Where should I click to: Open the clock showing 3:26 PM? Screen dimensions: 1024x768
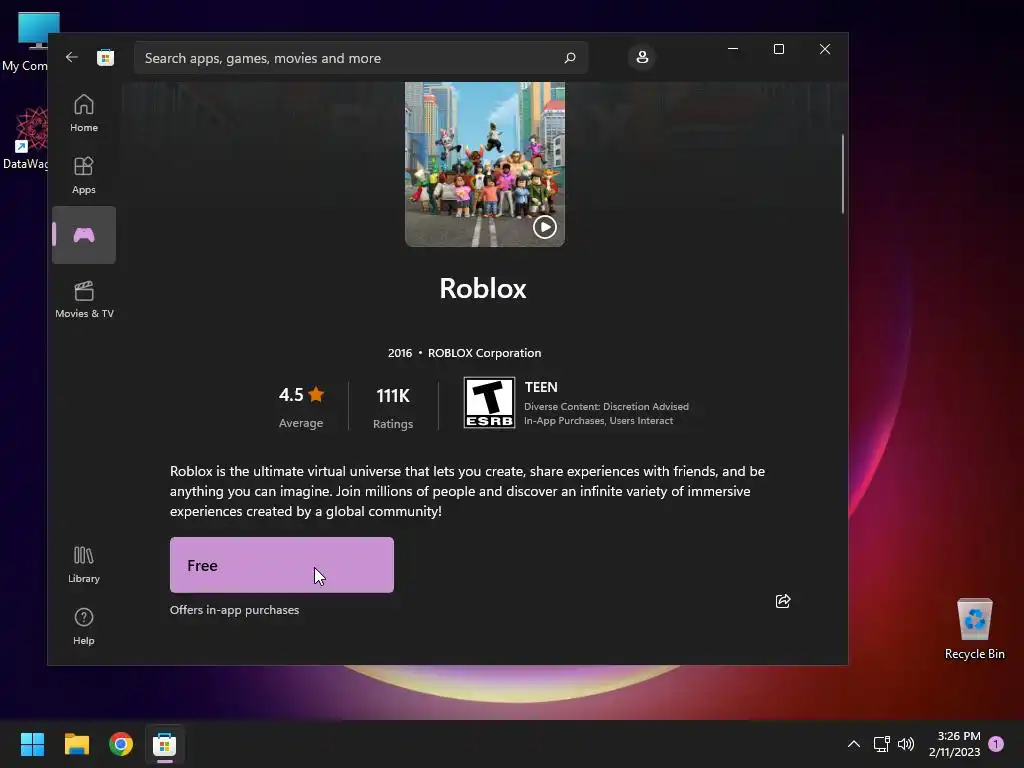click(955, 744)
